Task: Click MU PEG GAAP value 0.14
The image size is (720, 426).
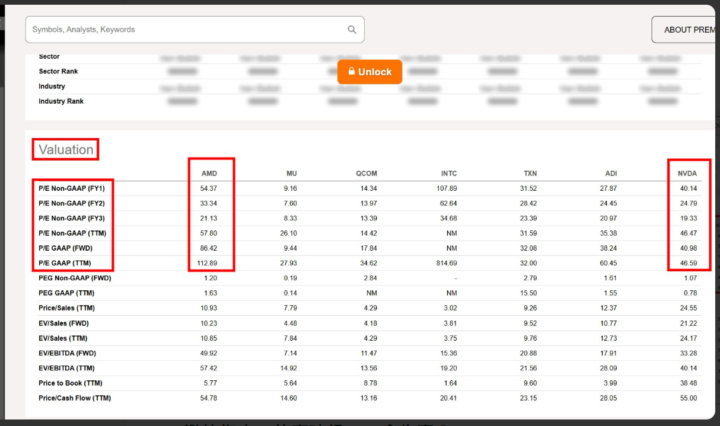Action: pos(290,293)
